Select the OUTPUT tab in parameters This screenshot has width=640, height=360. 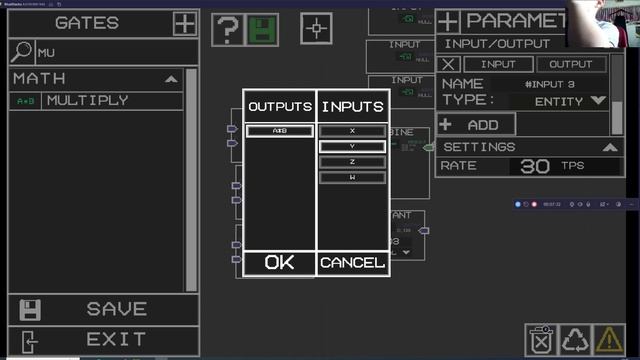pyautogui.click(x=571, y=64)
